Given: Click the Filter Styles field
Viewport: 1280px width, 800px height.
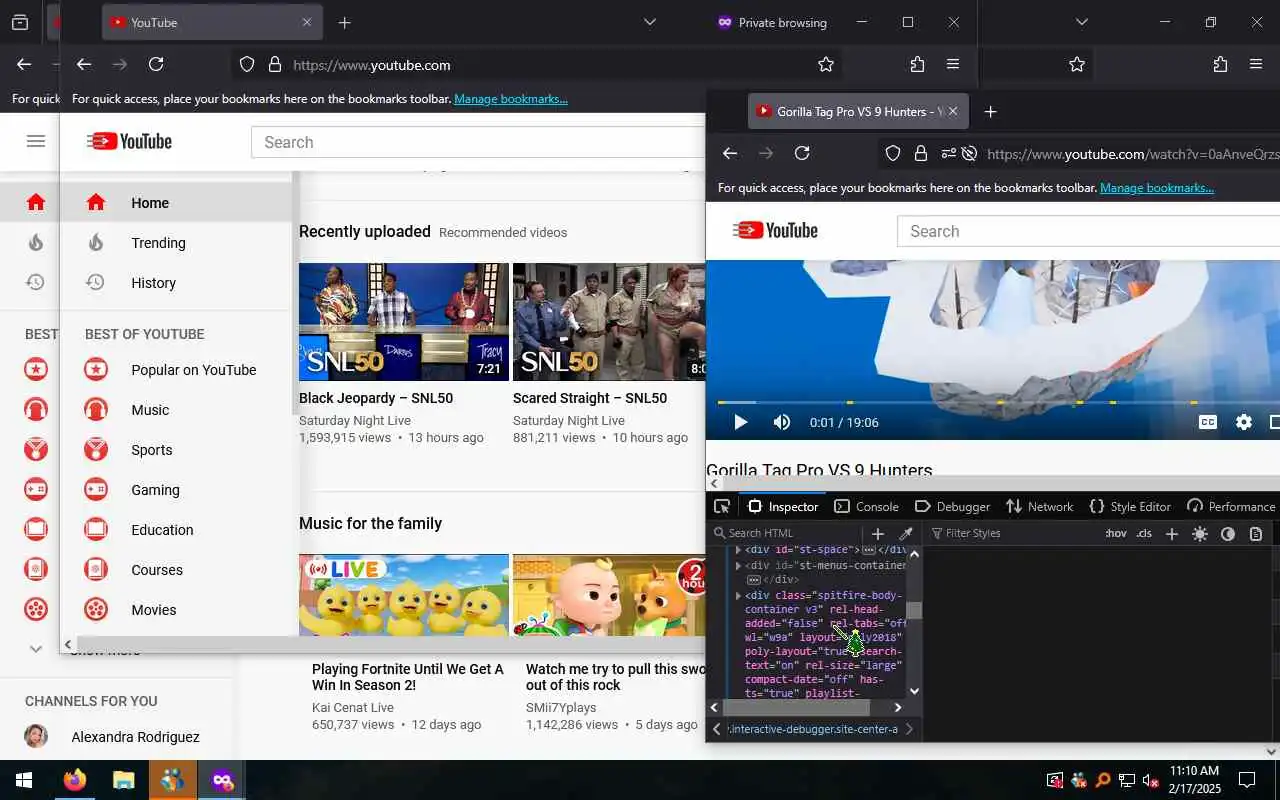Looking at the screenshot, I should pyautogui.click(x=1010, y=533).
